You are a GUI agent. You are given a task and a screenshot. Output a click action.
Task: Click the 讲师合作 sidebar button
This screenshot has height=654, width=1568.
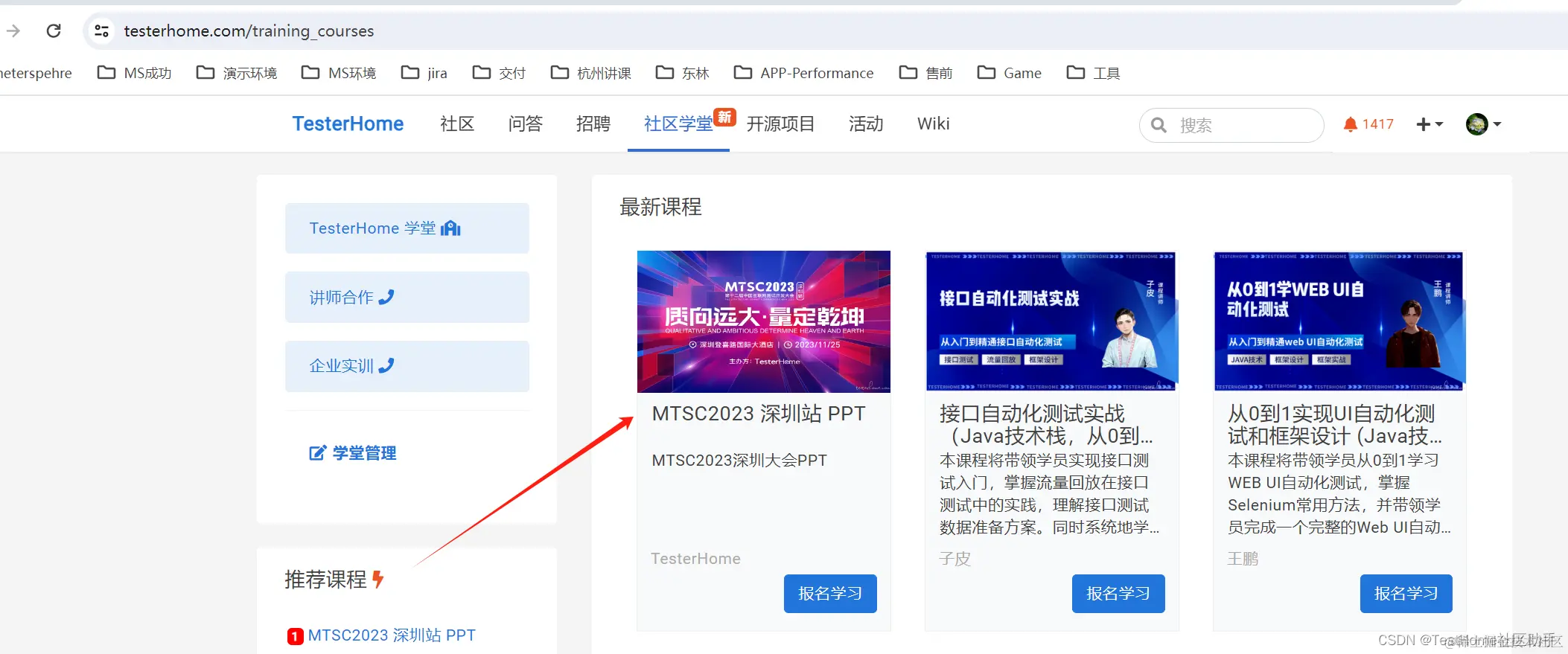(407, 297)
